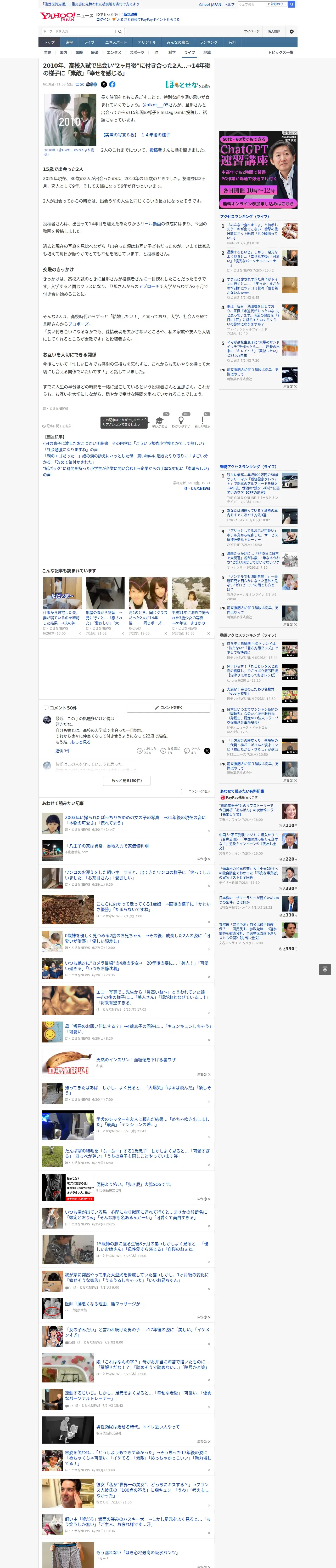Screen dimensions: 336x1568
Task: Click the Yahoo! JAPAN news logo
Action: pos(66,16)
